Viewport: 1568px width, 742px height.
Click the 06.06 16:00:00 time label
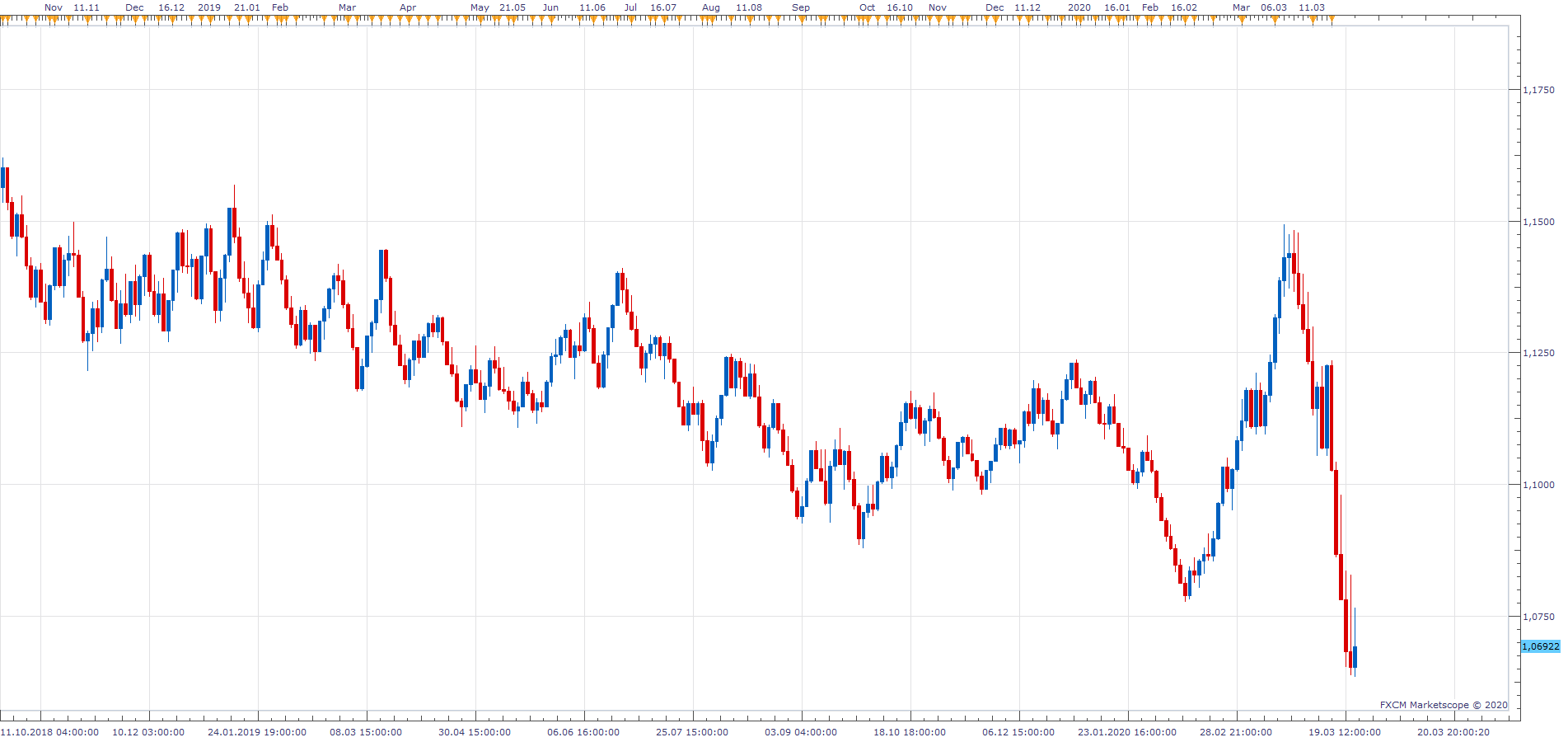(x=583, y=732)
